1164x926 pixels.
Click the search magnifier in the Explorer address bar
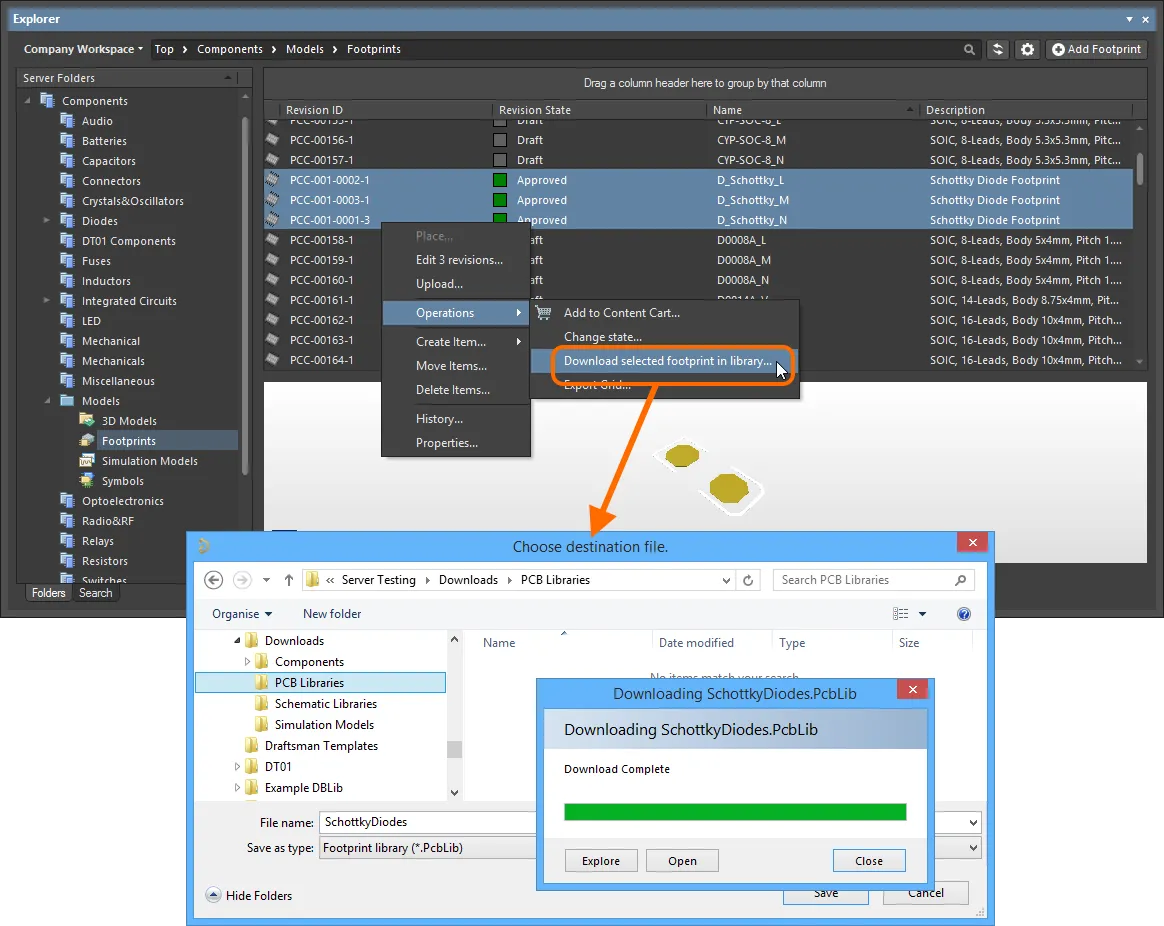tap(969, 49)
